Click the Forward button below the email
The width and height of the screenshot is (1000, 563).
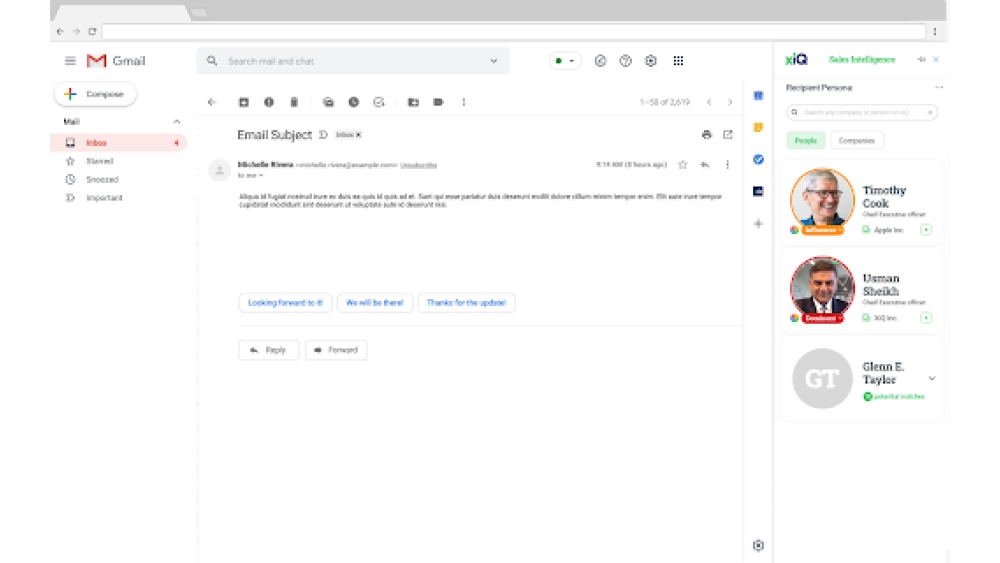[336, 350]
